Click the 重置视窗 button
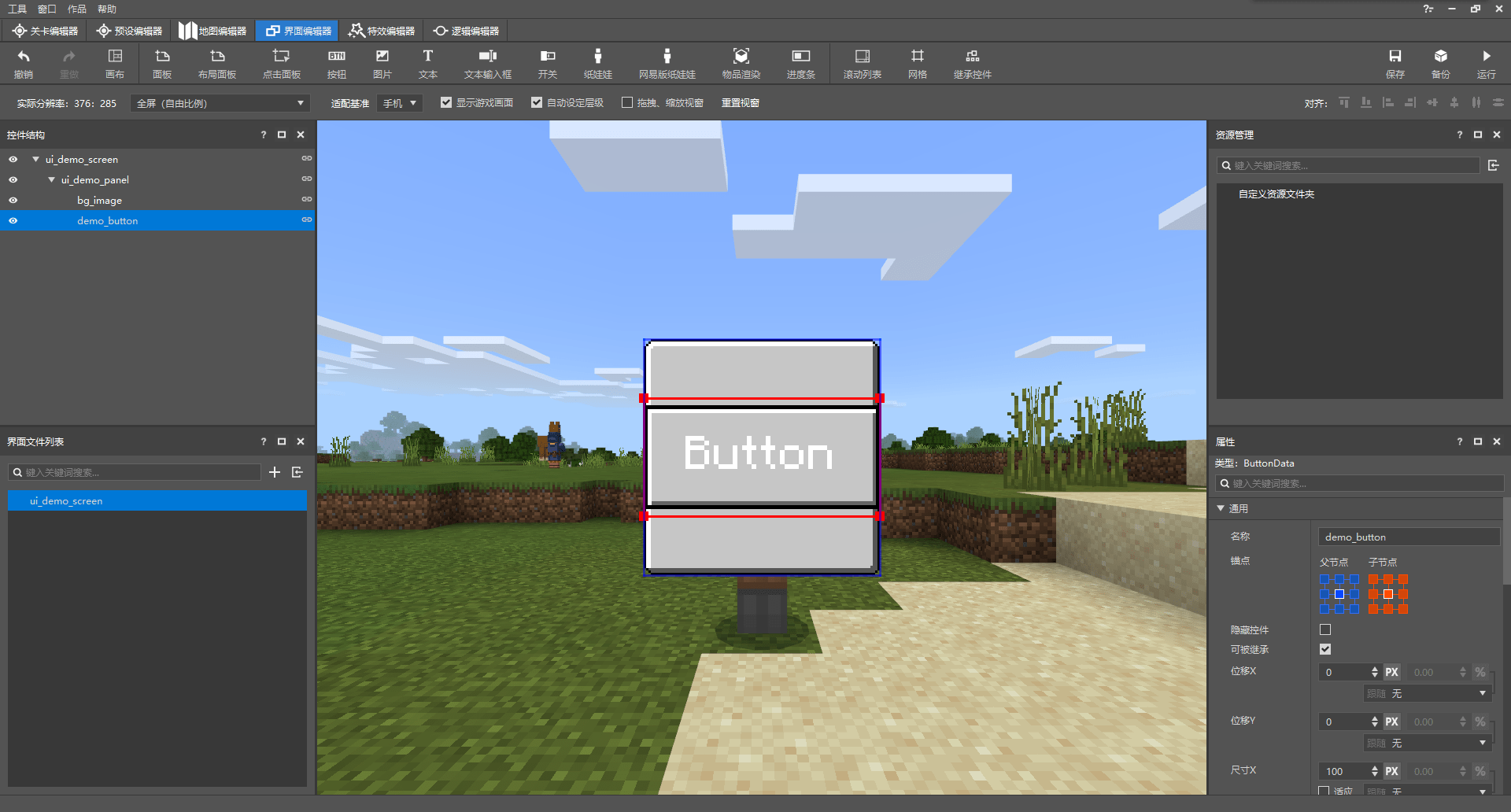The height and width of the screenshot is (812, 1511). (741, 102)
